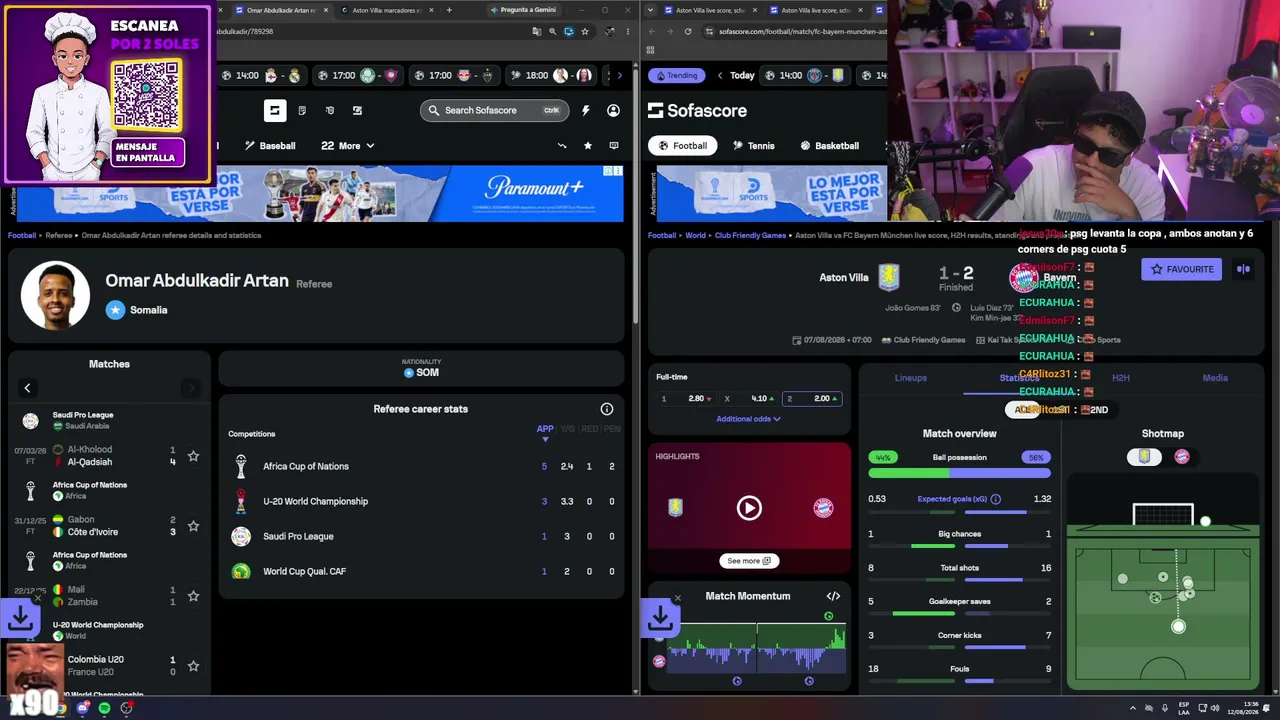Image resolution: width=1280 pixels, height=720 pixels.
Task: Open the favourites star icon in the sports bar
Action: pyautogui.click(x=588, y=146)
